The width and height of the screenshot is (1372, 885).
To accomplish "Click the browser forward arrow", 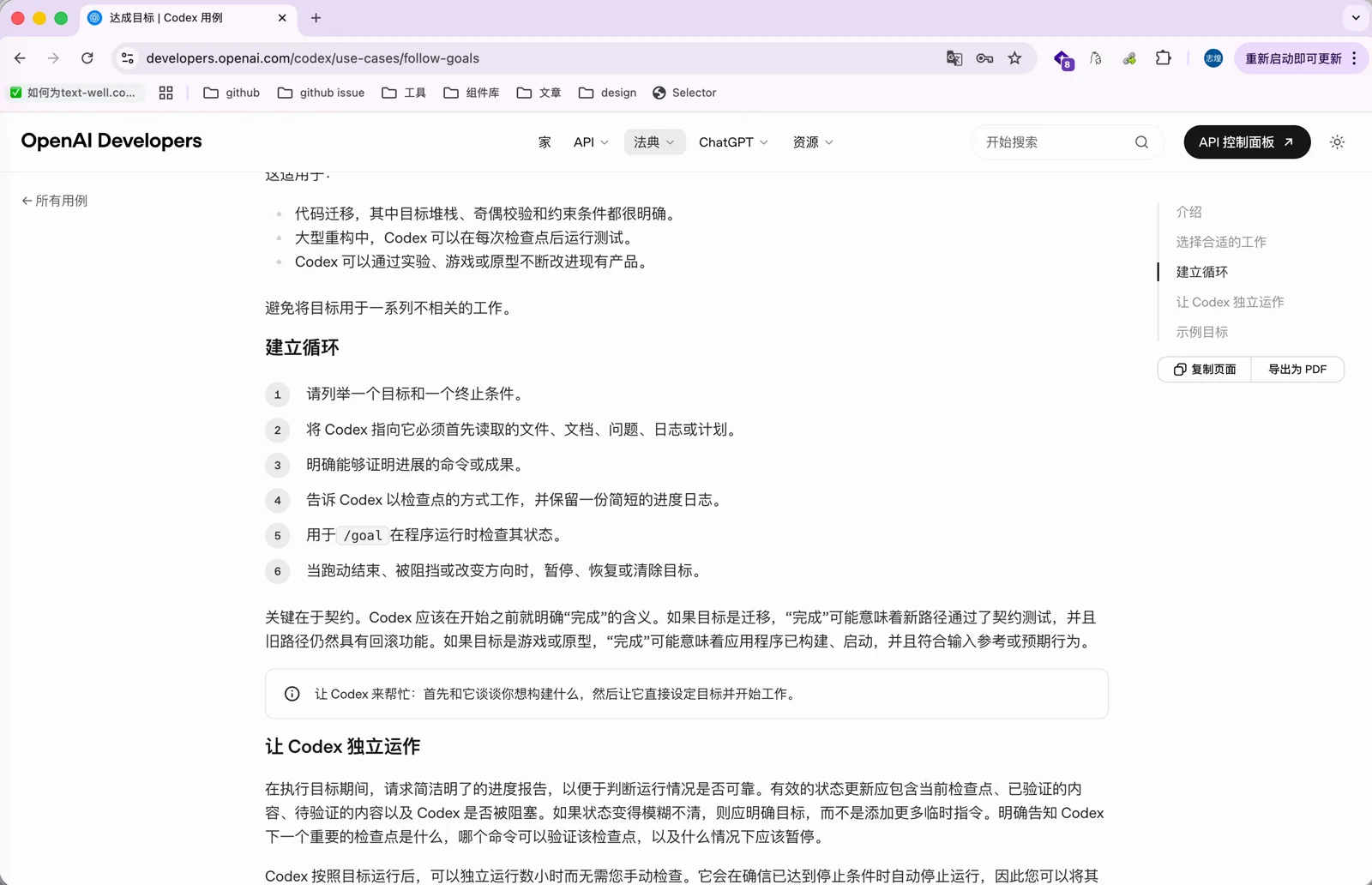I will [x=53, y=58].
